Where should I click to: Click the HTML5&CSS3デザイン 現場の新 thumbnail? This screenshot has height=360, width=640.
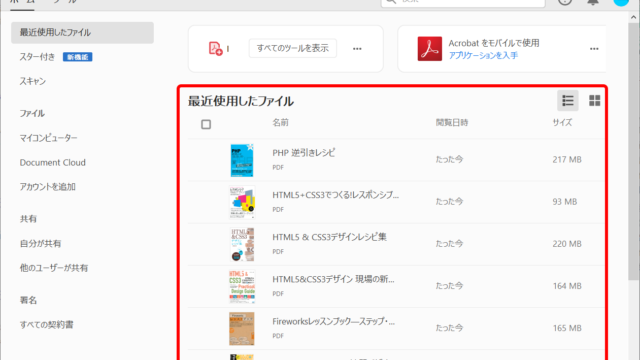(242, 287)
